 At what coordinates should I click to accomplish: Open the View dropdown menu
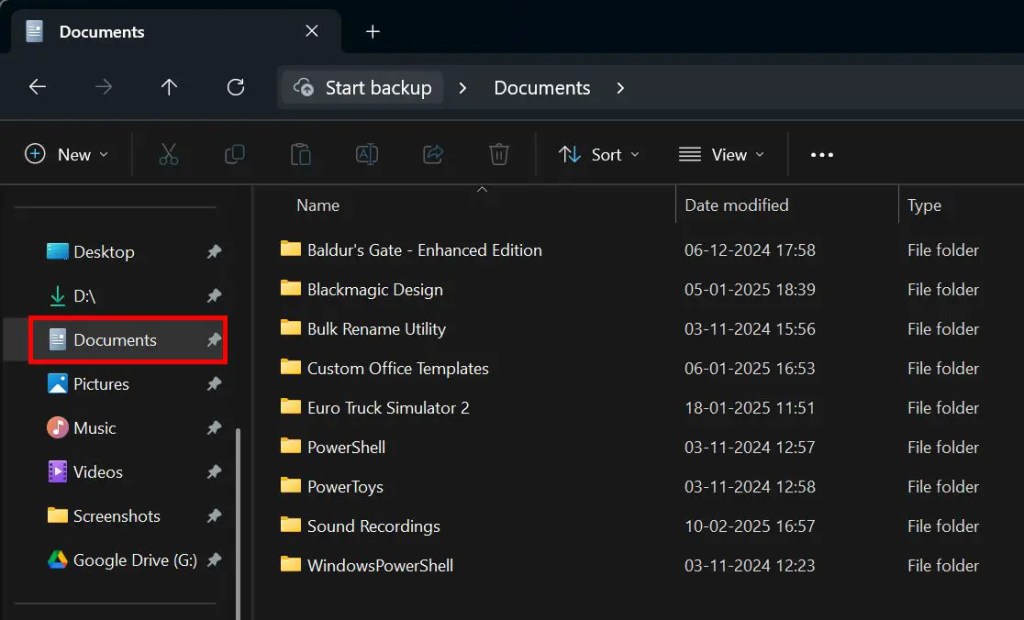(x=722, y=155)
